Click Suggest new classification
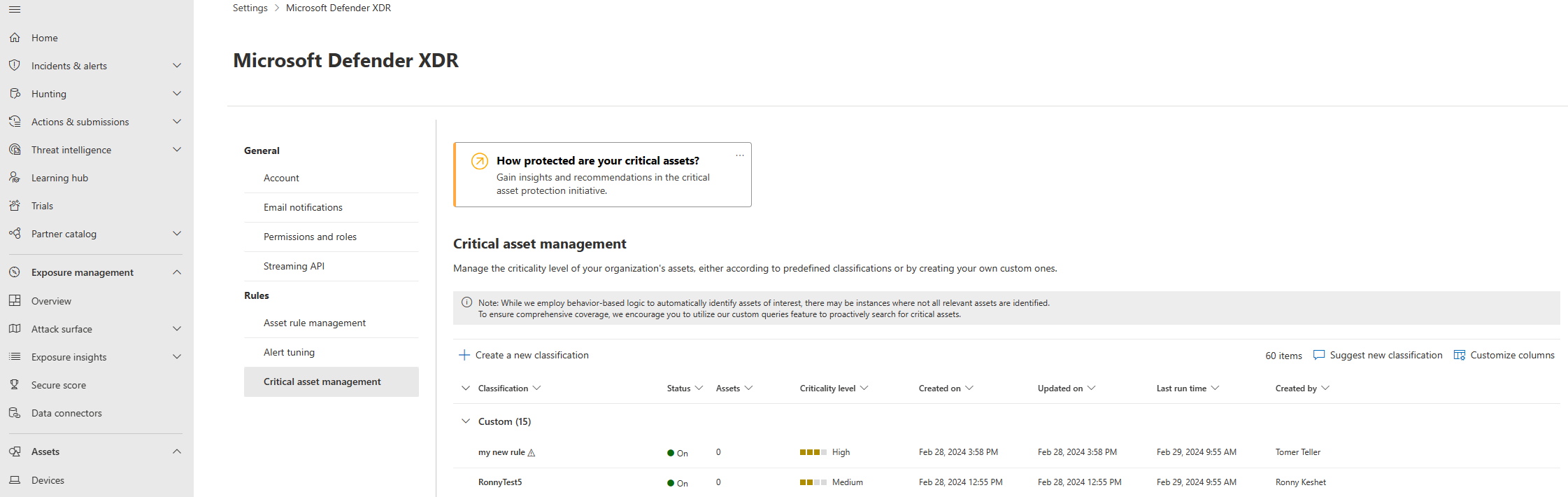 [x=1378, y=355]
